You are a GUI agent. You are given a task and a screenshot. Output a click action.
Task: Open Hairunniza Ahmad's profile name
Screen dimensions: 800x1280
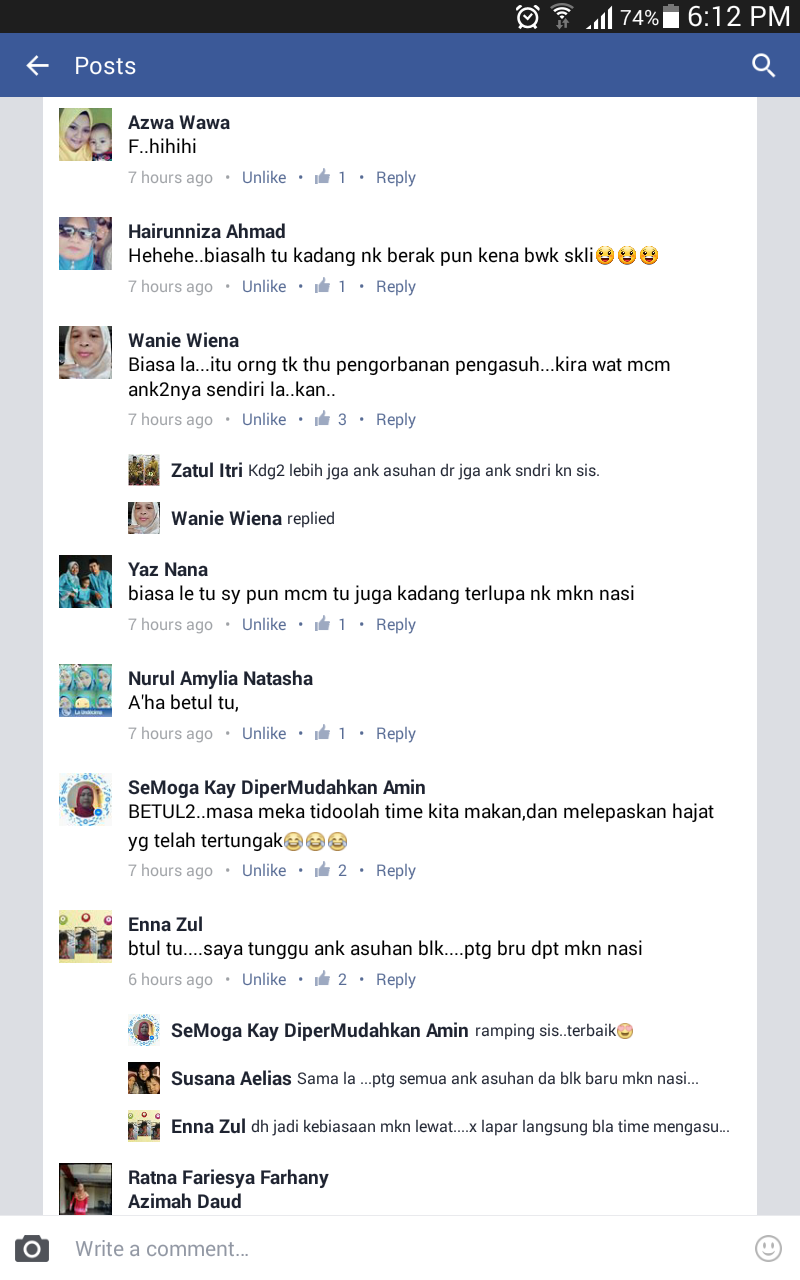(x=207, y=231)
